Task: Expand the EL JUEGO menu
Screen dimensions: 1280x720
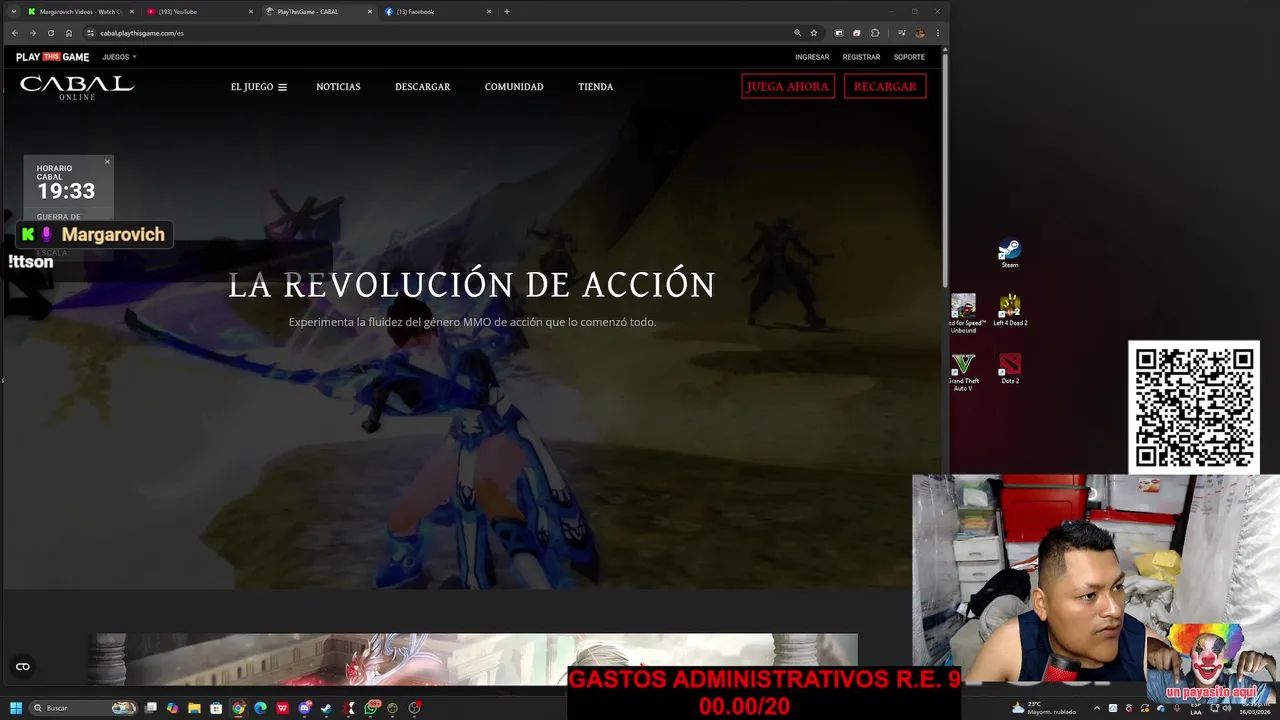Action: tap(258, 87)
